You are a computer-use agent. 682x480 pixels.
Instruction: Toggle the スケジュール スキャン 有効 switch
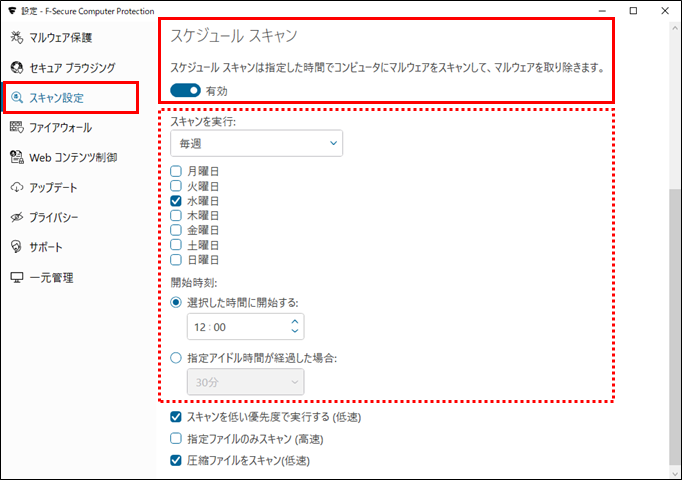[x=185, y=90]
